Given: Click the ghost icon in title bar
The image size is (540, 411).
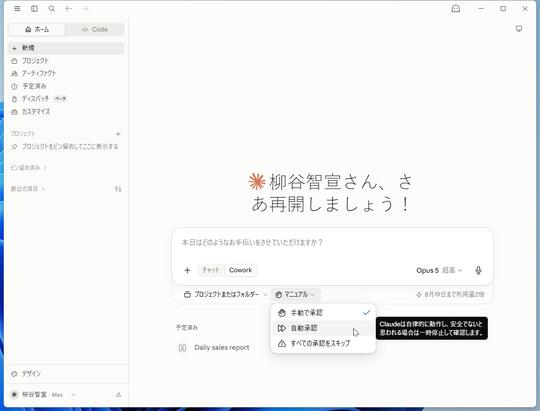Looking at the screenshot, I should pyautogui.click(x=456, y=9).
